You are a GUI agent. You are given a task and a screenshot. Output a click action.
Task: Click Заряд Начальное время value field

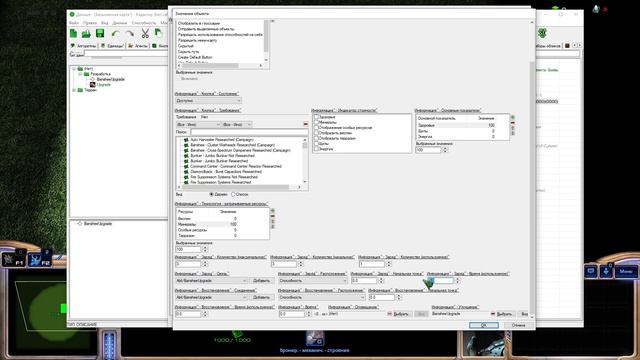(x=364, y=281)
